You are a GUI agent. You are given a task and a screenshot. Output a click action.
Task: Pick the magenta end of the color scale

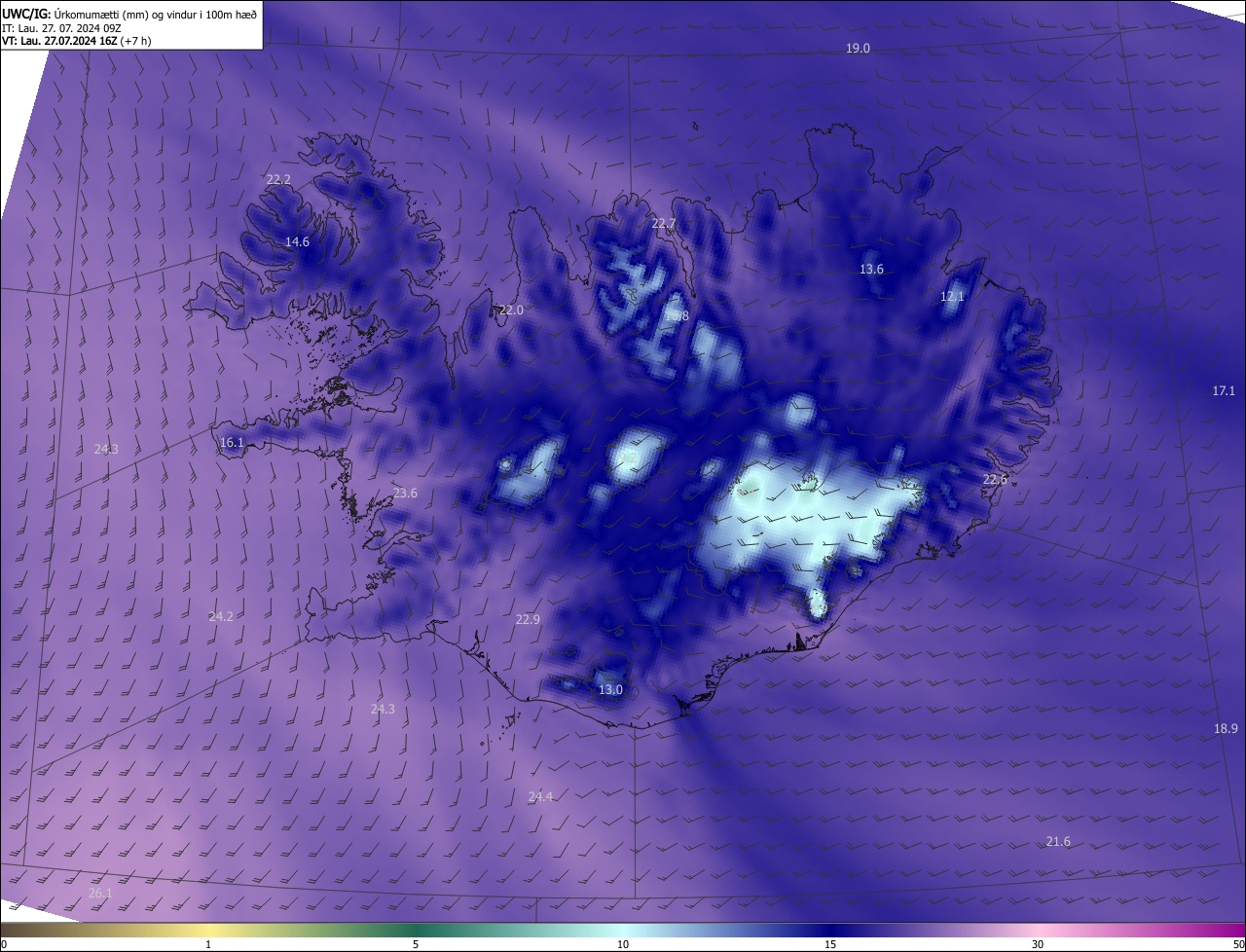[x=1227, y=931]
